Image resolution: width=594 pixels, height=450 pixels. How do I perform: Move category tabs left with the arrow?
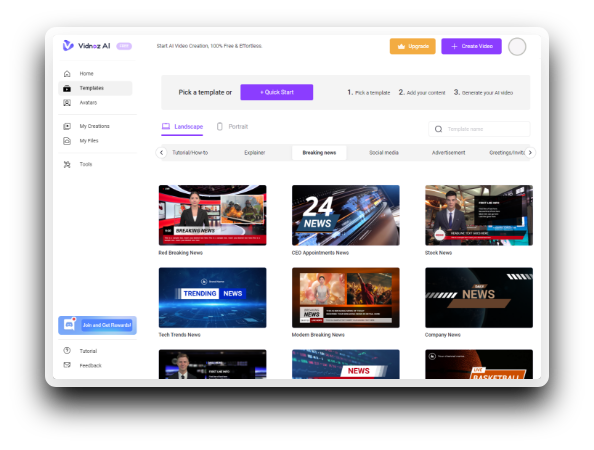(161, 153)
